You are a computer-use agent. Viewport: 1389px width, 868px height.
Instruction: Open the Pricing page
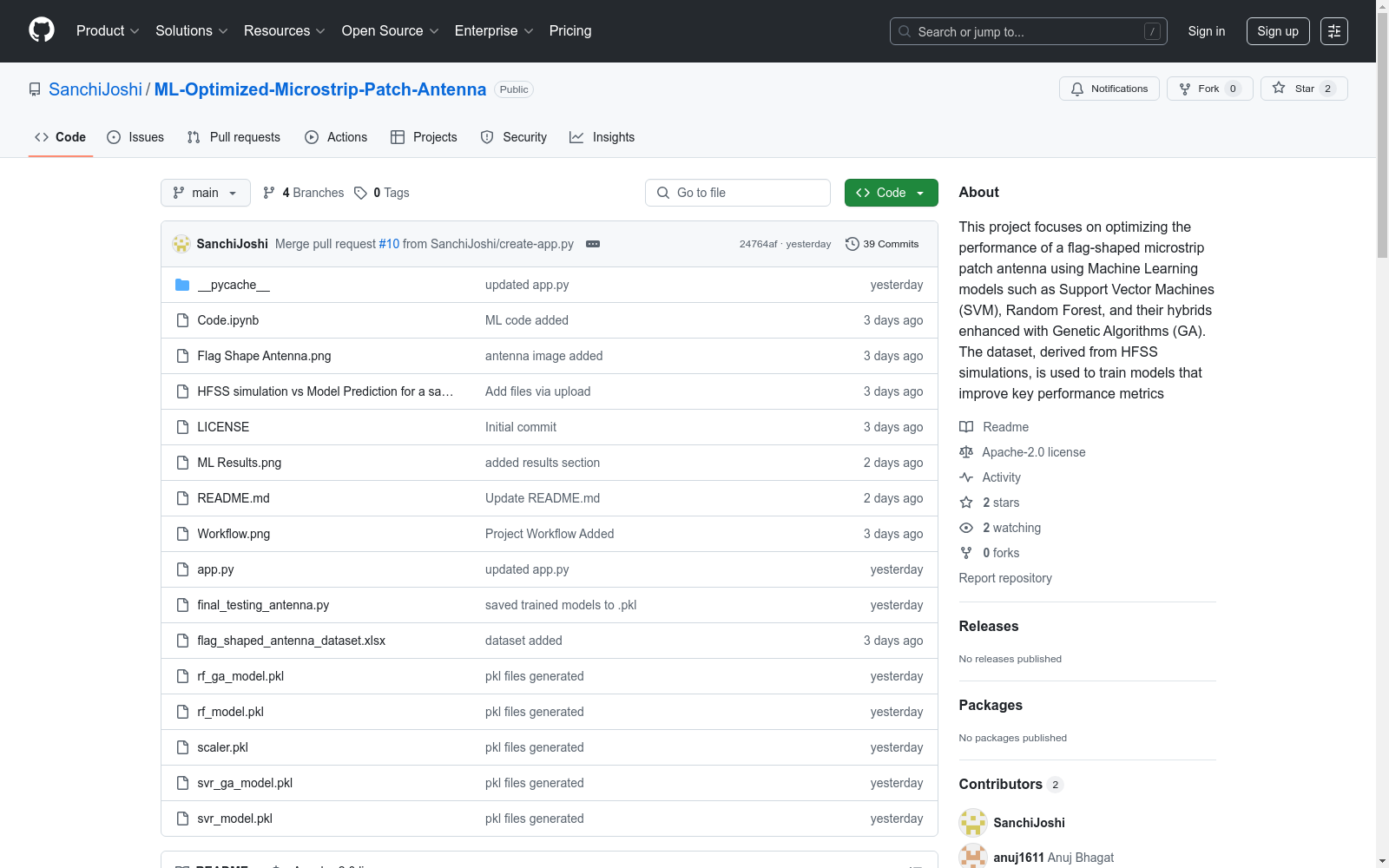570,31
